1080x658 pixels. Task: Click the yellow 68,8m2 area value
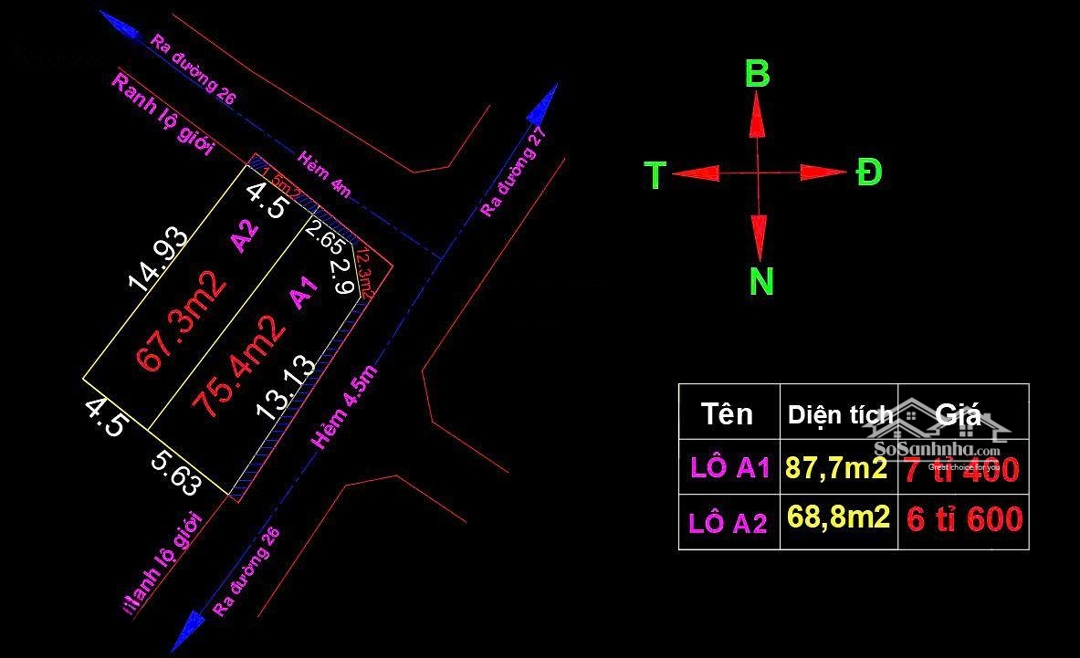838,517
